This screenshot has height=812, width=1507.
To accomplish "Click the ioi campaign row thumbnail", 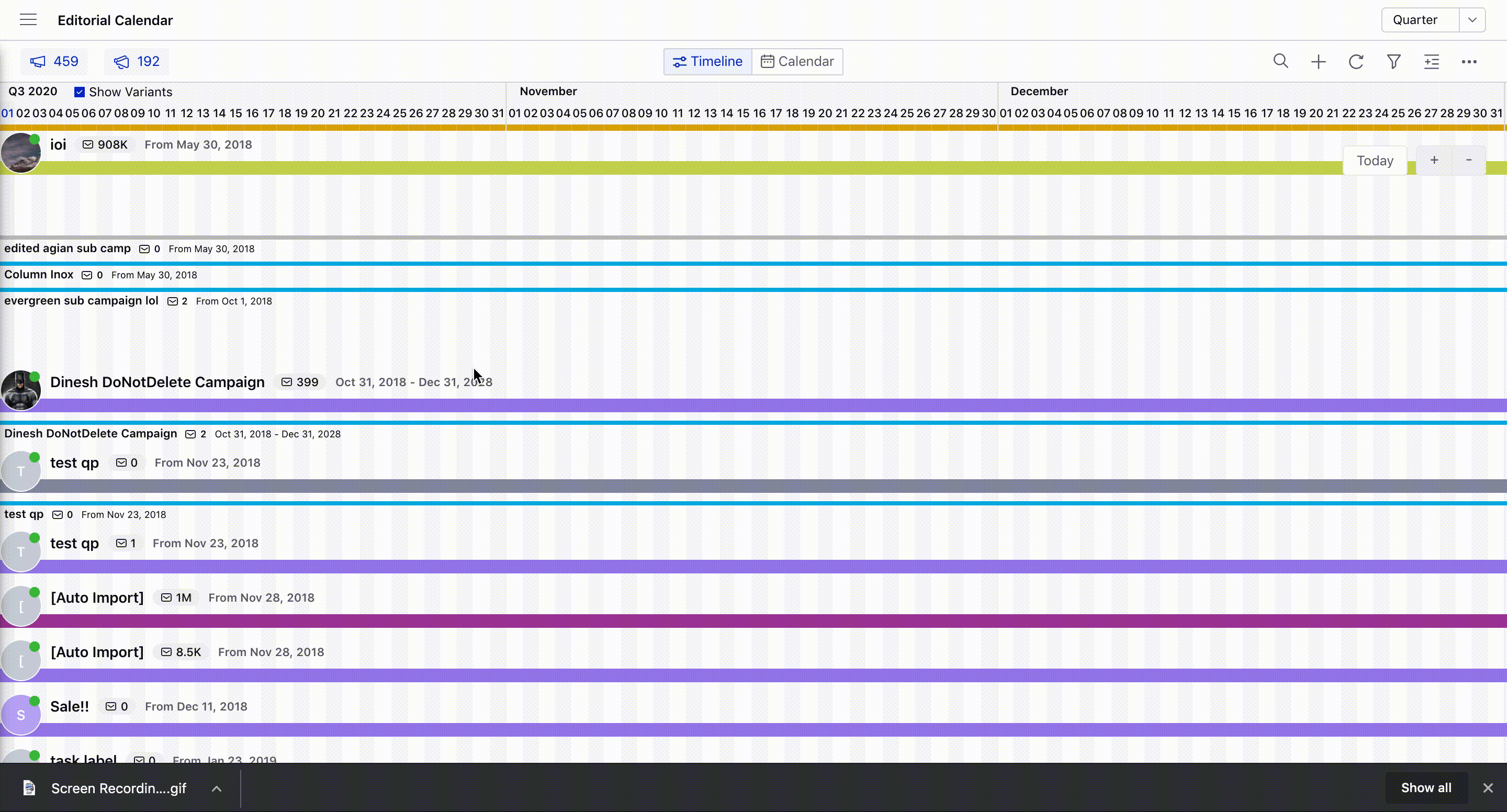I will pyautogui.click(x=20, y=152).
